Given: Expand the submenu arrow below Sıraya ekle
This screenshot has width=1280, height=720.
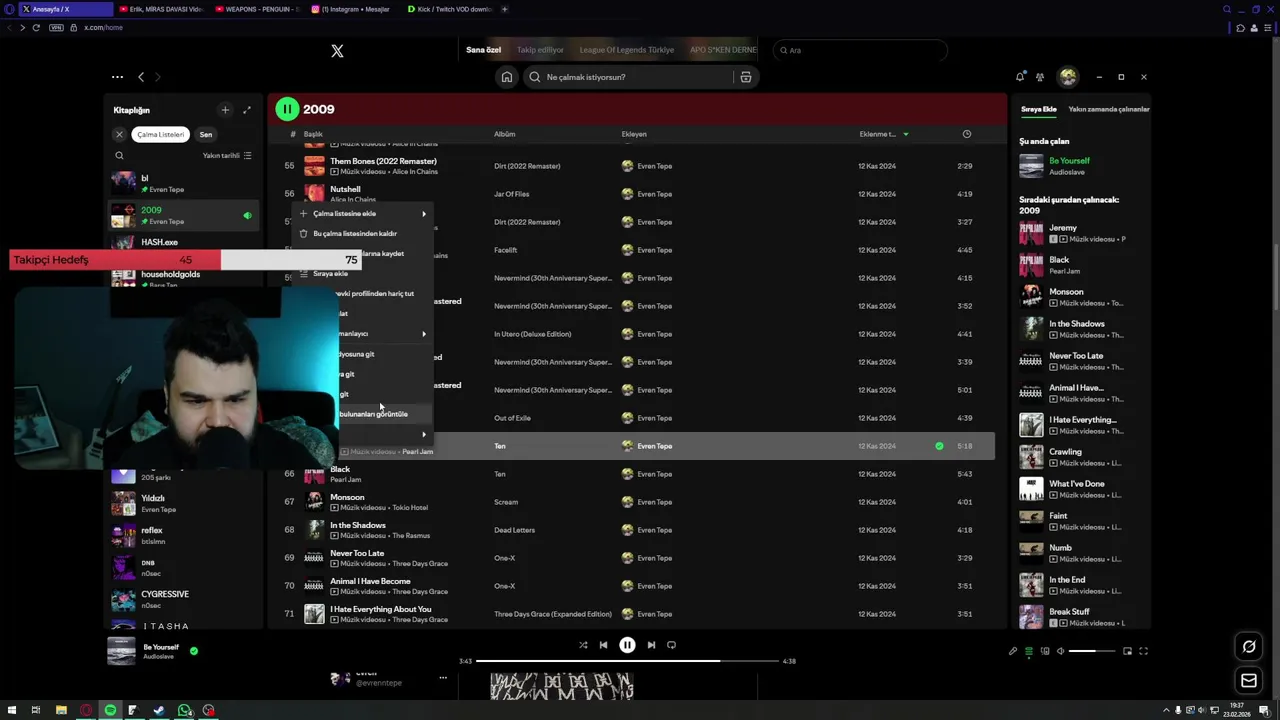Looking at the screenshot, I should coord(423,333).
